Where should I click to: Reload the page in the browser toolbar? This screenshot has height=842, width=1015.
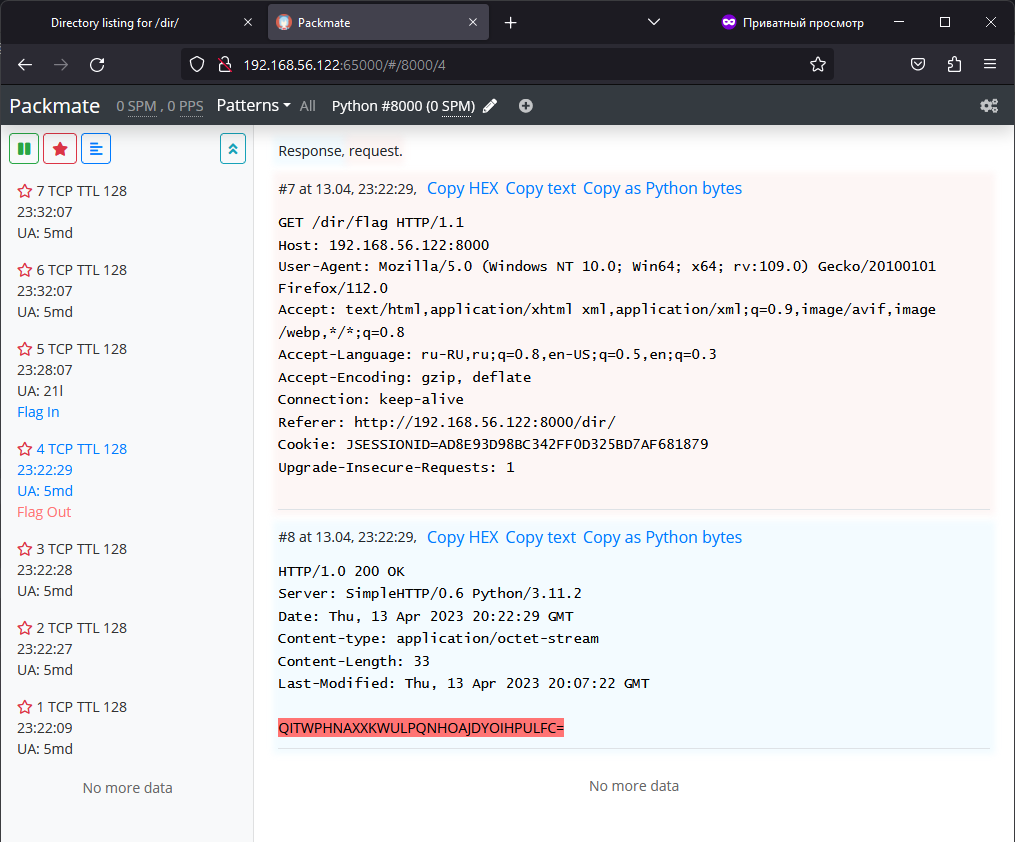coord(97,64)
